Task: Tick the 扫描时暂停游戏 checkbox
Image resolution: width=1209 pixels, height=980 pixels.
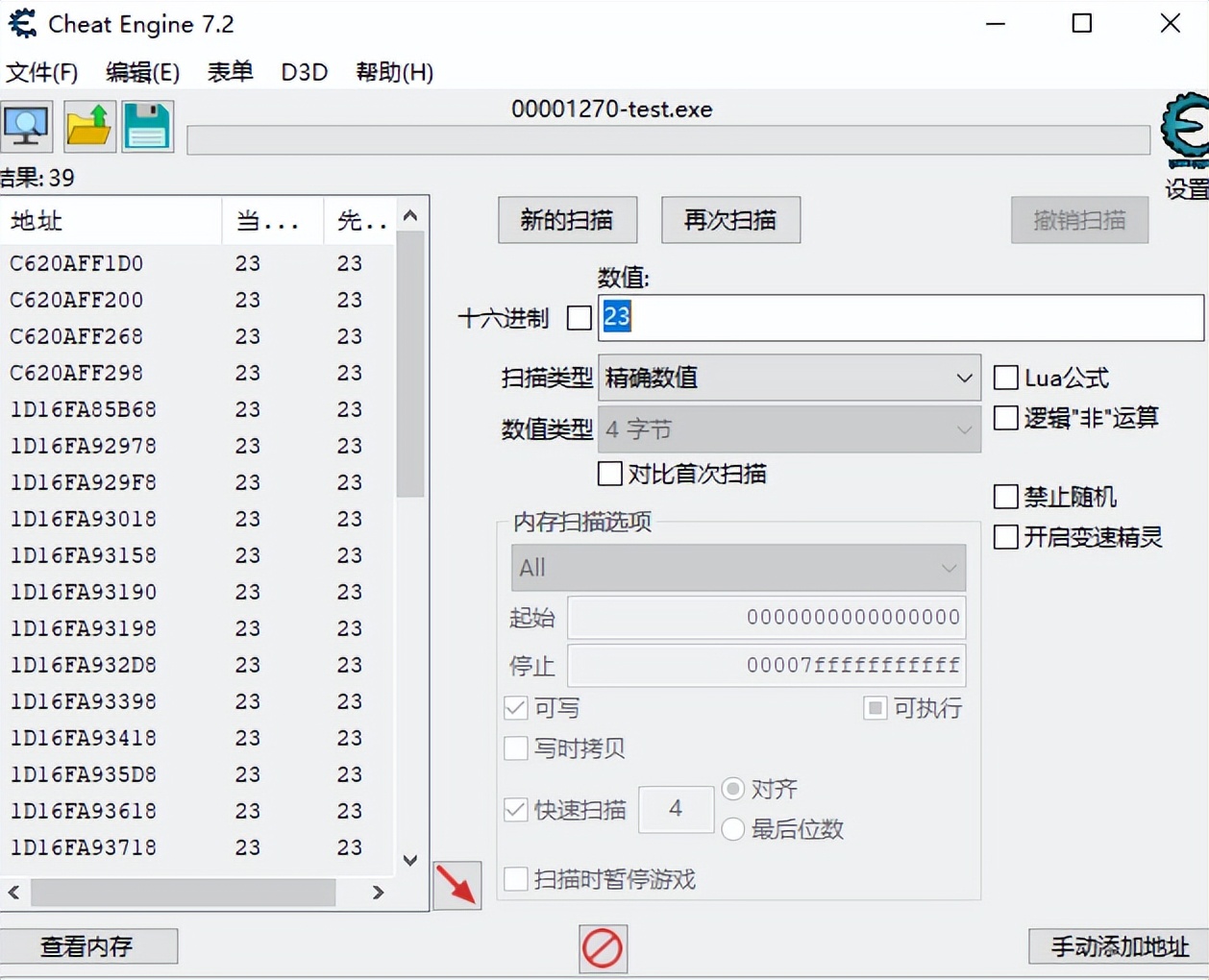Action: 516,878
